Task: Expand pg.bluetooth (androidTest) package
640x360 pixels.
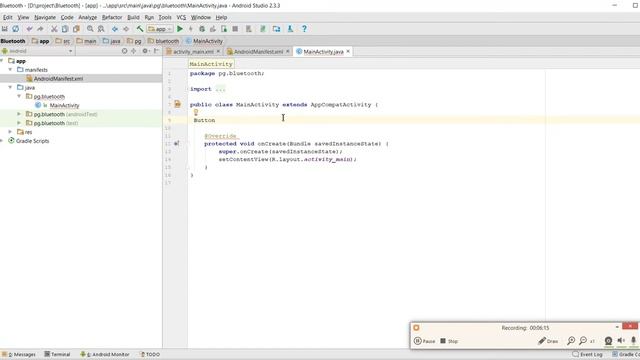Action: point(19,114)
